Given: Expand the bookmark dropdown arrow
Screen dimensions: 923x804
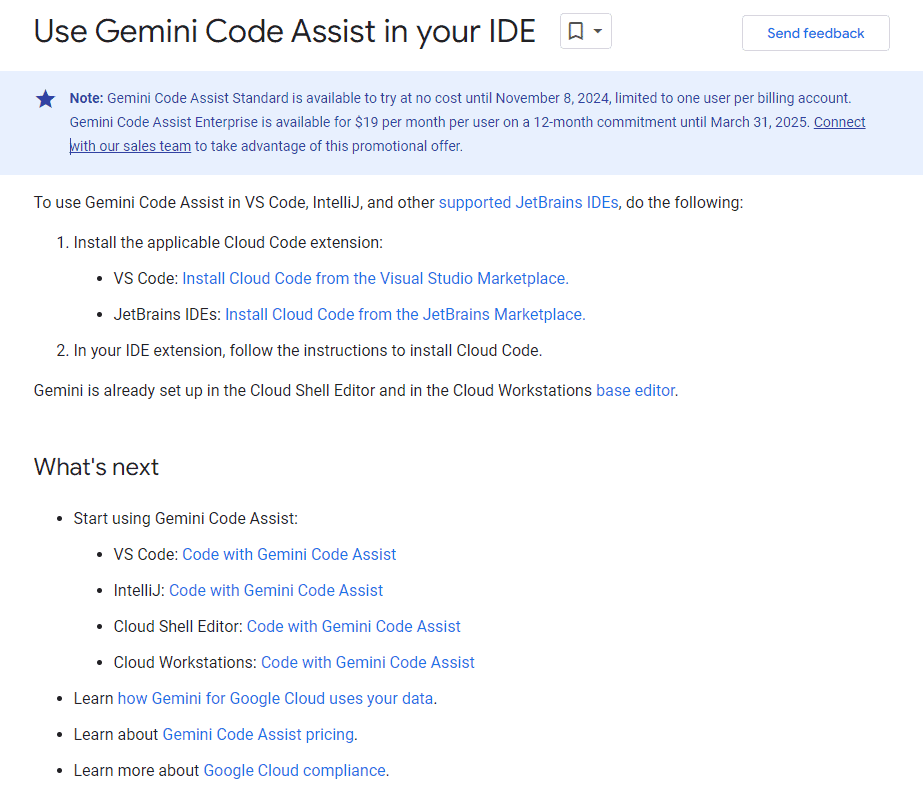Looking at the screenshot, I should (x=598, y=32).
